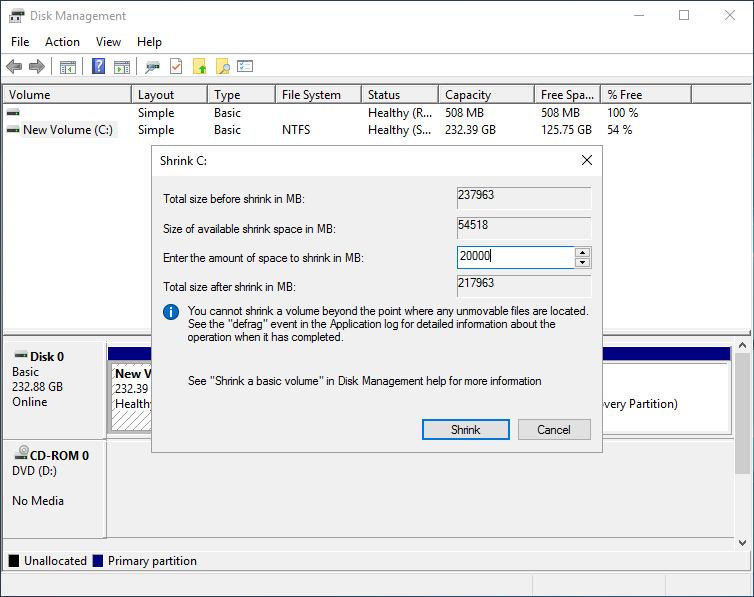Image resolution: width=754 pixels, height=597 pixels.
Task: Click the available shrink space field 54518
Action: [524, 228]
